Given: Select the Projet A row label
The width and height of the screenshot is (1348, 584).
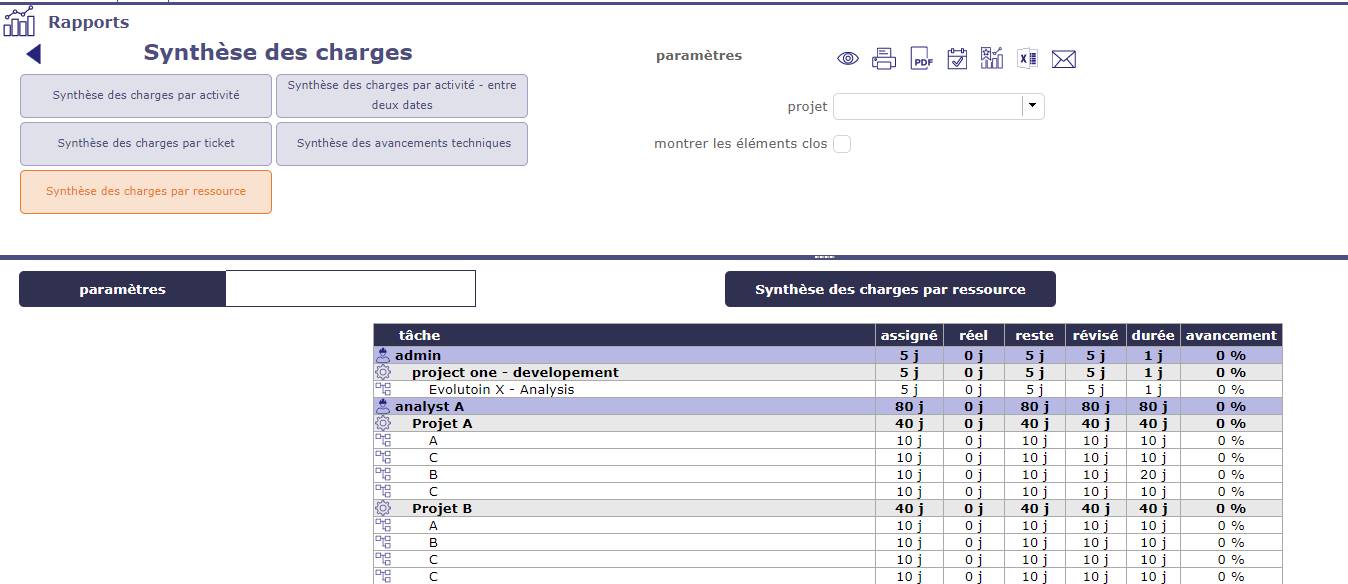Looking at the screenshot, I should pyautogui.click(x=442, y=423).
